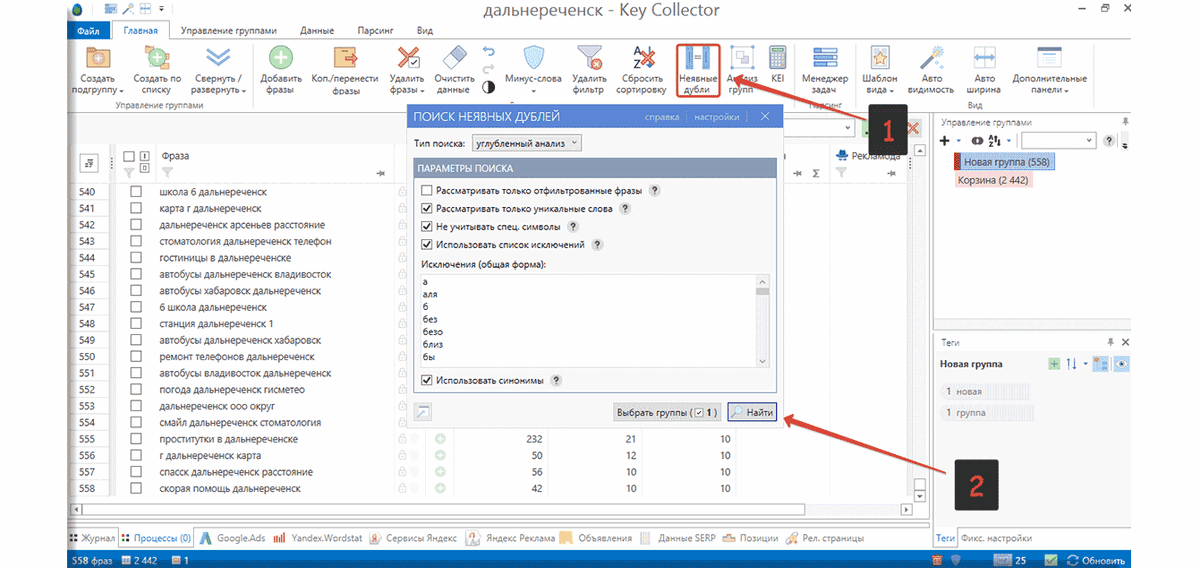Screen dimensions: 1200x568
Task: Click green add-tag icon in Теги panel
Action: pos(1053,364)
